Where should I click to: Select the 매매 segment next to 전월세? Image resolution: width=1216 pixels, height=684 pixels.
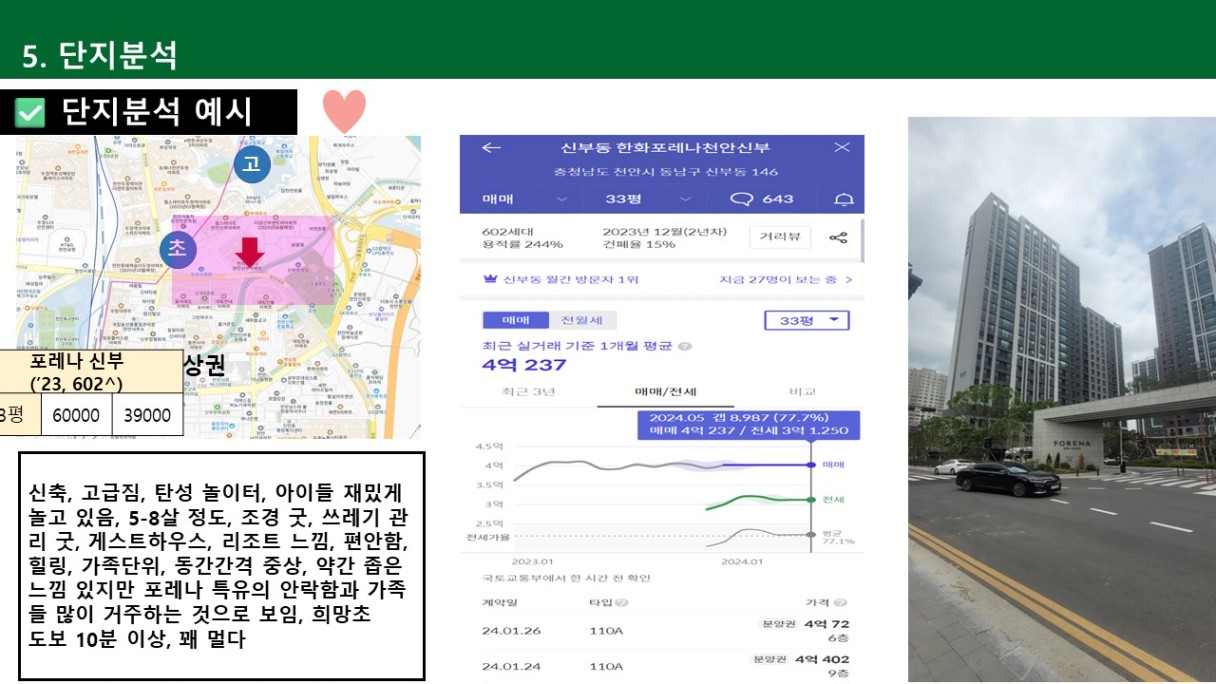point(515,320)
